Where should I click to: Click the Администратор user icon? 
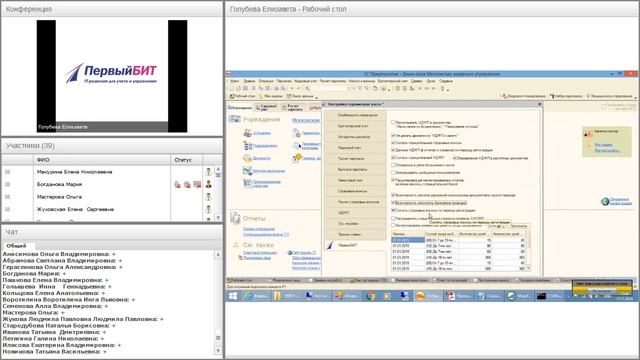coord(588,133)
